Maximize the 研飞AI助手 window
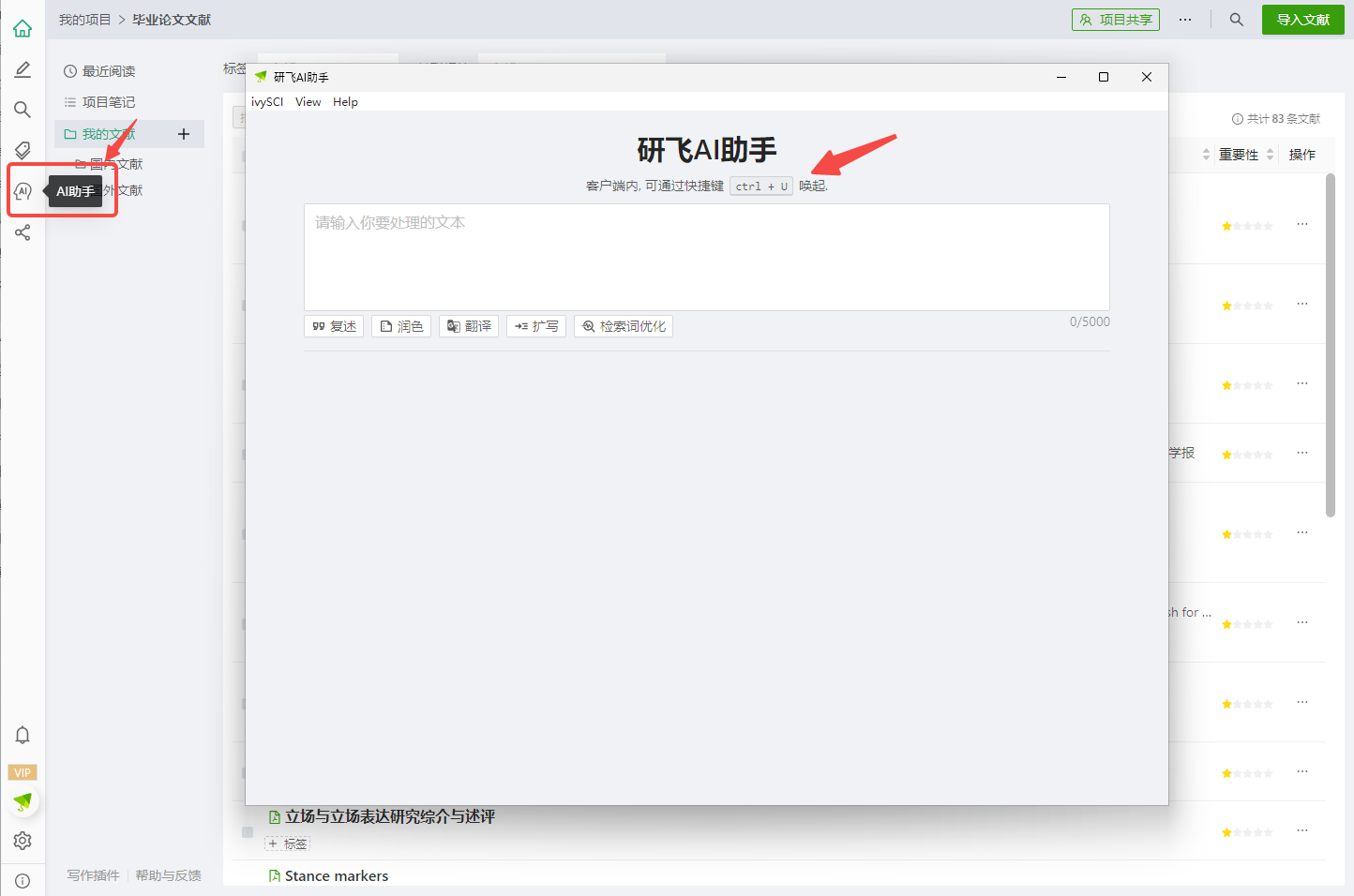Screen dimensions: 1354x896 coord(1104,77)
